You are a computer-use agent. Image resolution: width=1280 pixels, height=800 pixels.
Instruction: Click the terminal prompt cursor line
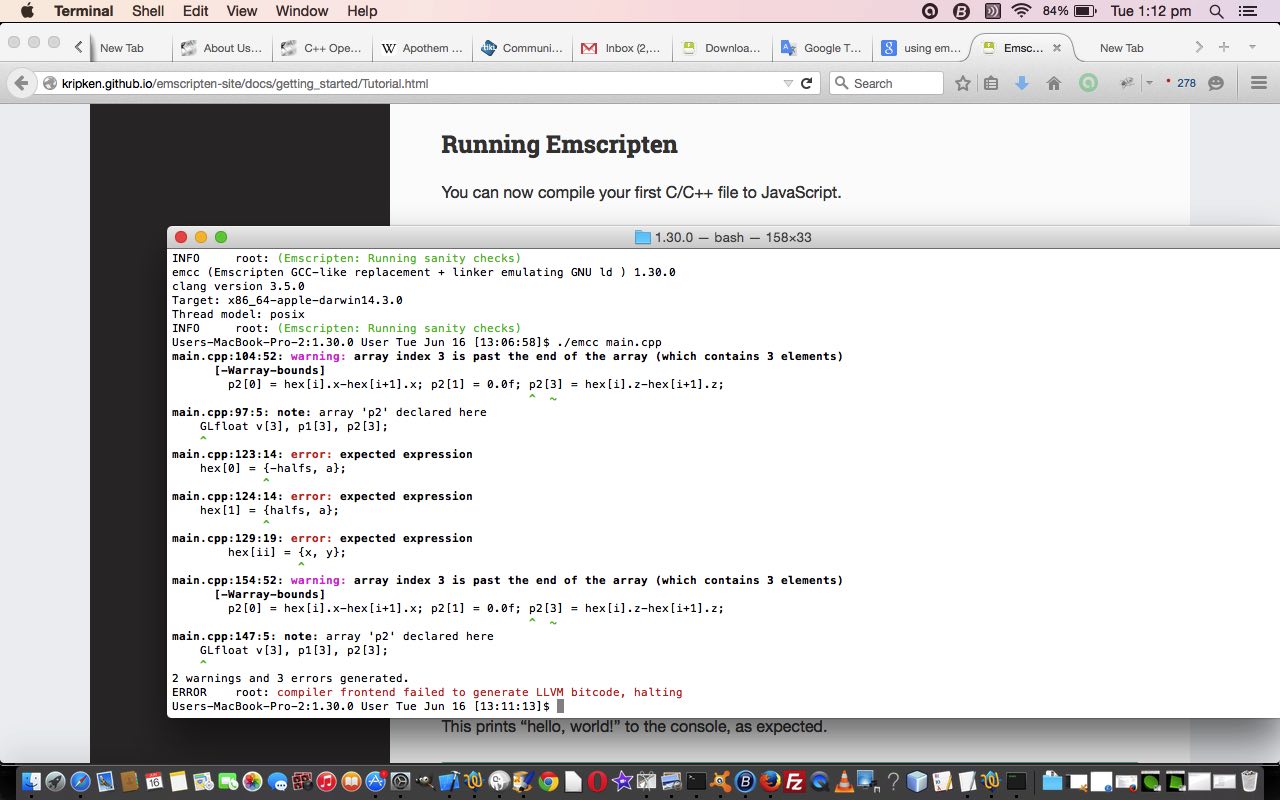[x=368, y=706]
